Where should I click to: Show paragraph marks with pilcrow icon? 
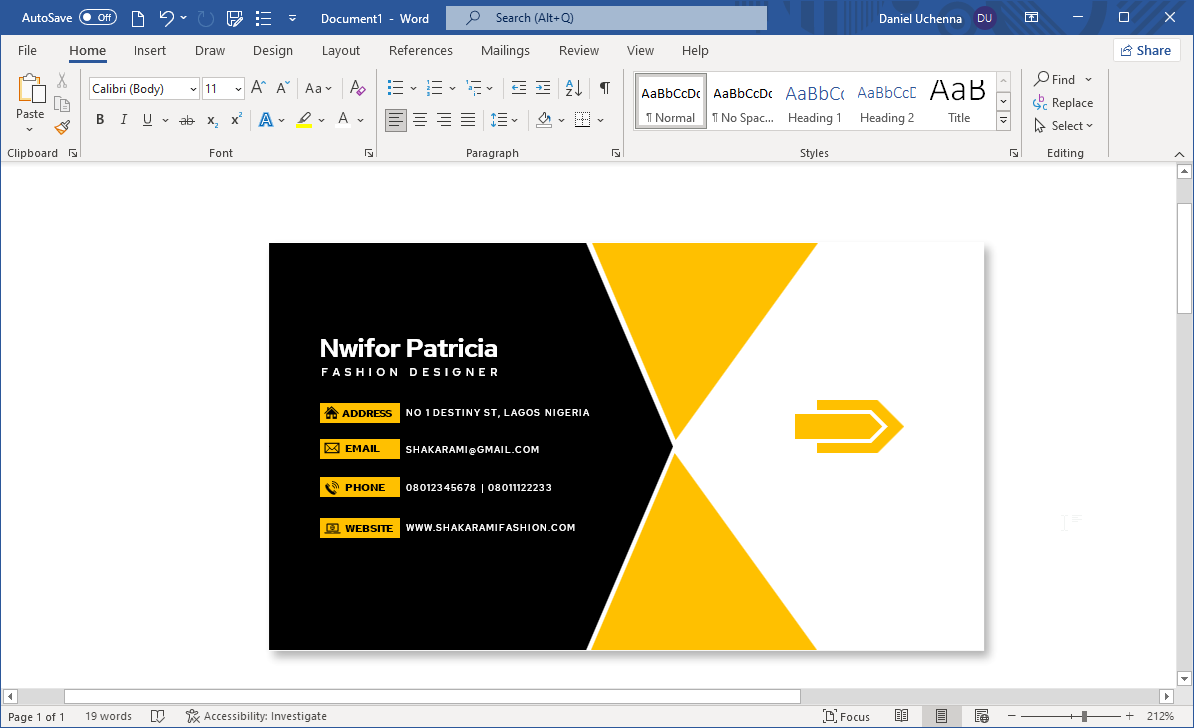tap(604, 88)
